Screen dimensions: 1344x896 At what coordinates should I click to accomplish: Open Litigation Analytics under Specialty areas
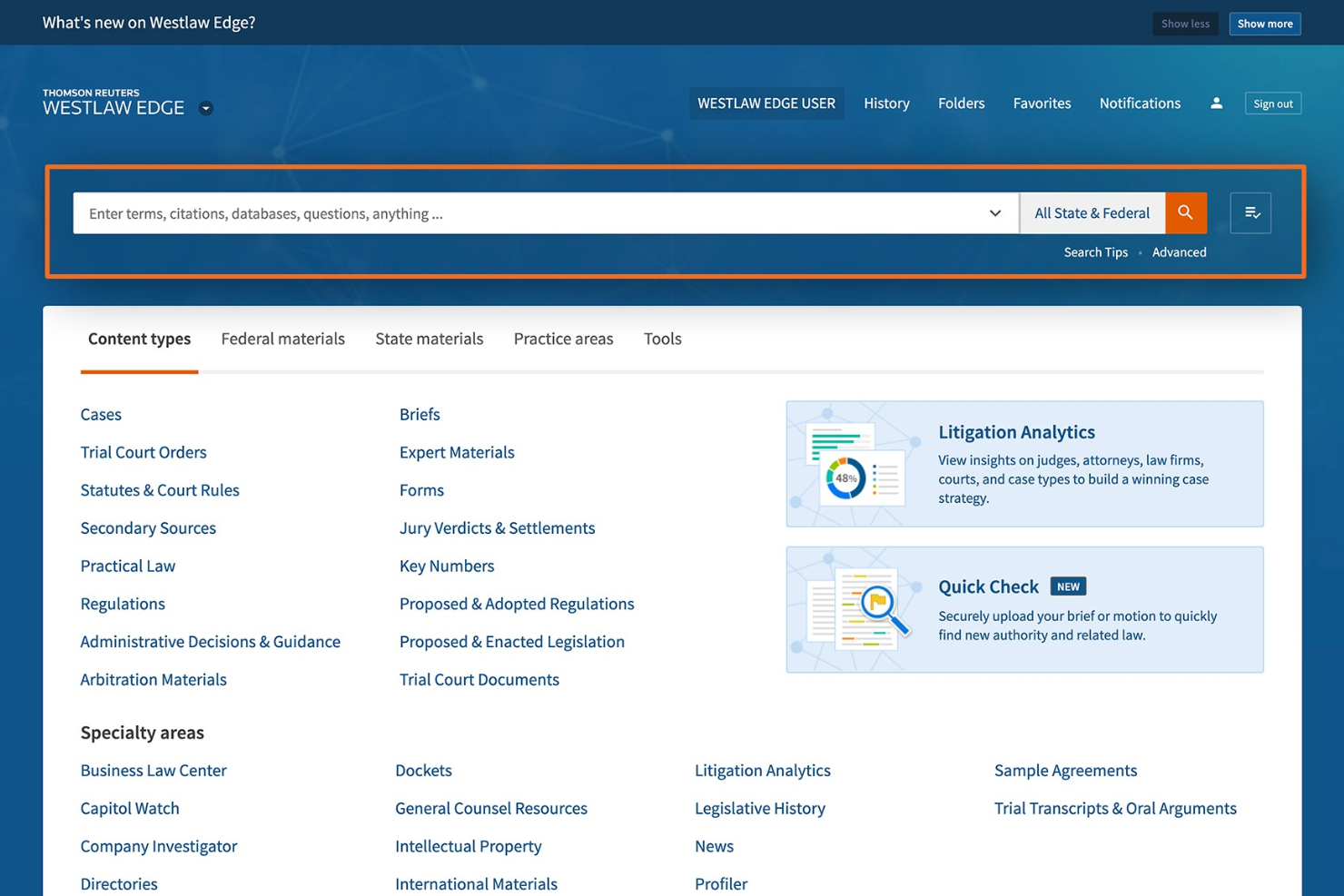[x=763, y=771]
